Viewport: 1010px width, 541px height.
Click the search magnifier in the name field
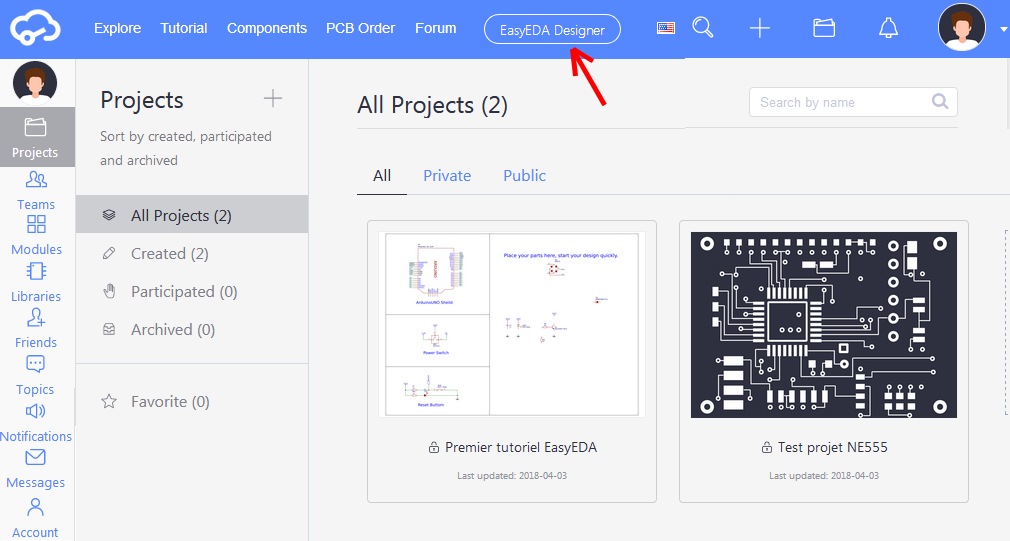click(940, 101)
